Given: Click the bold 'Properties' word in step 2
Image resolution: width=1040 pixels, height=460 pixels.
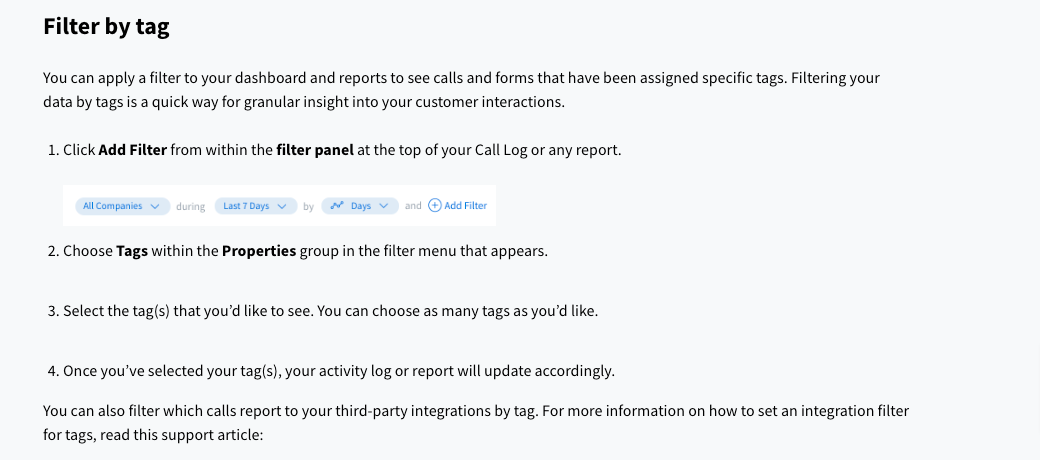Looking at the screenshot, I should pos(259,251).
